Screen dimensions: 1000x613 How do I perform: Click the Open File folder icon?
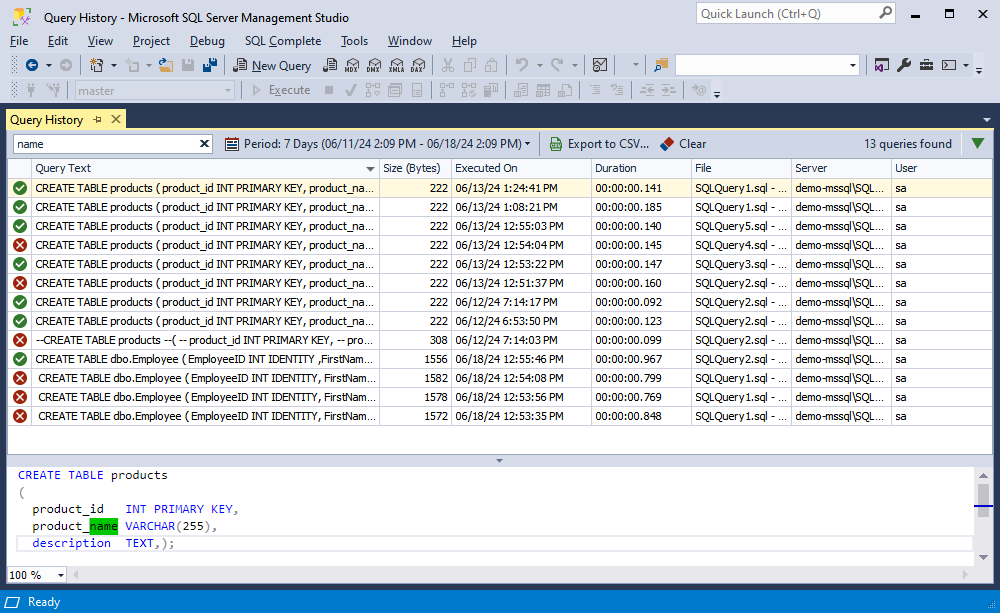[x=165, y=65]
